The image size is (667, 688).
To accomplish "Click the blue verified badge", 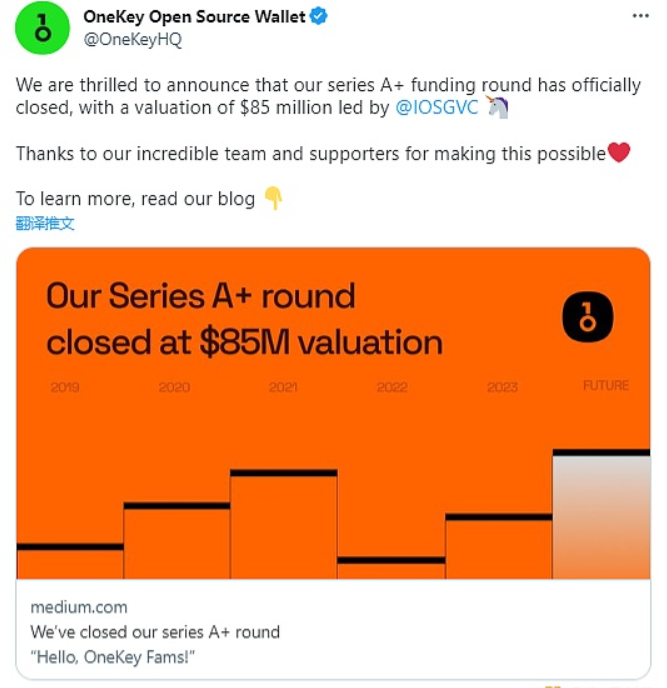I will coord(321,18).
